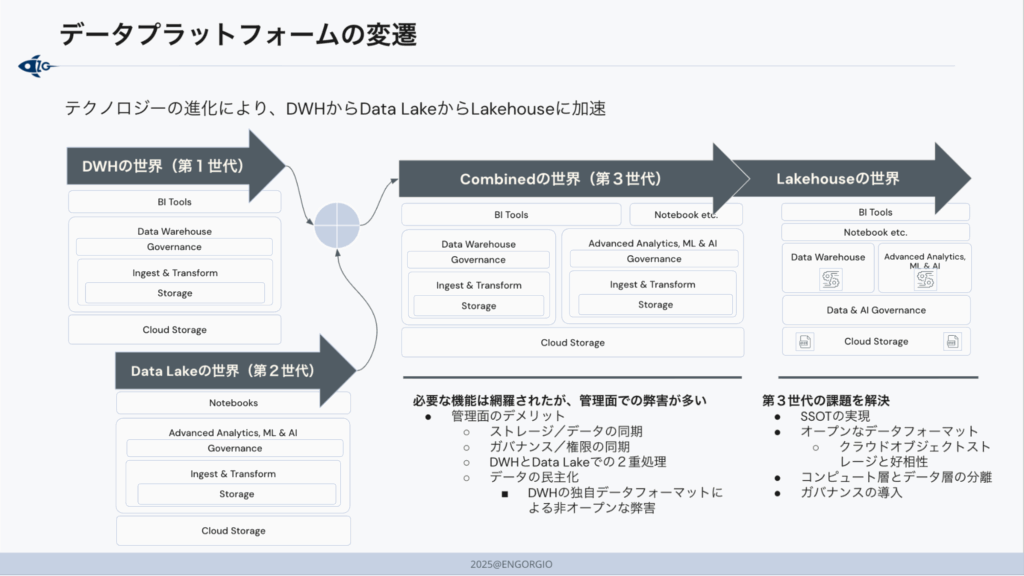Click the subtitle starting with テクノロジーの進化により
The width and height of the screenshot is (1024, 576).
(x=335, y=108)
